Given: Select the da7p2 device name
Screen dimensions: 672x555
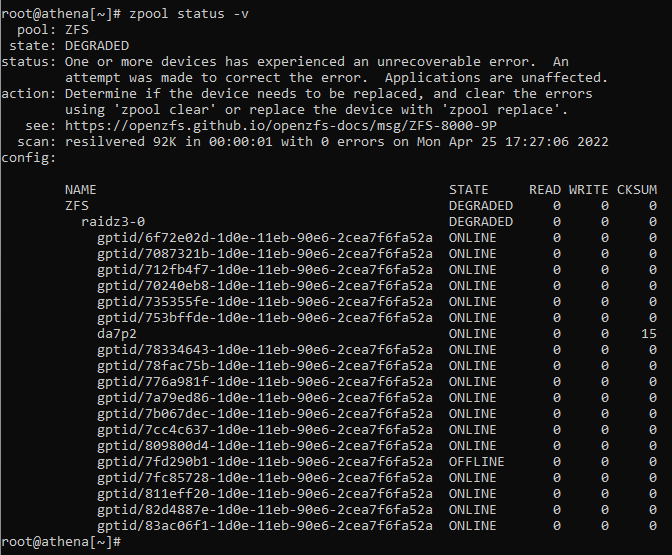Looking at the screenshot, I should [x=117, y=334].
